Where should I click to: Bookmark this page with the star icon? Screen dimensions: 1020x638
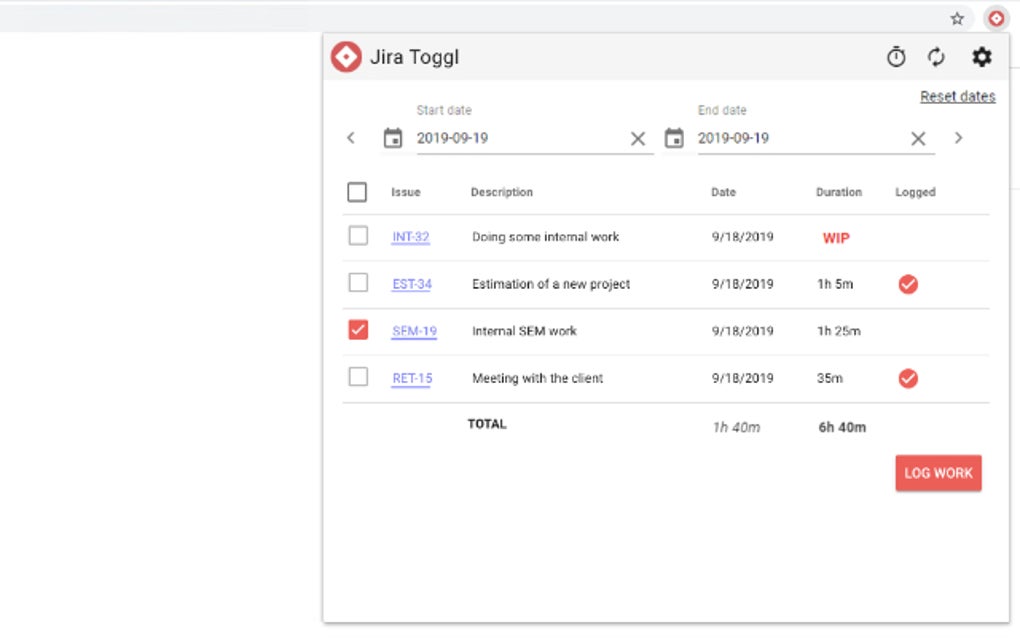tap(957, 18)
